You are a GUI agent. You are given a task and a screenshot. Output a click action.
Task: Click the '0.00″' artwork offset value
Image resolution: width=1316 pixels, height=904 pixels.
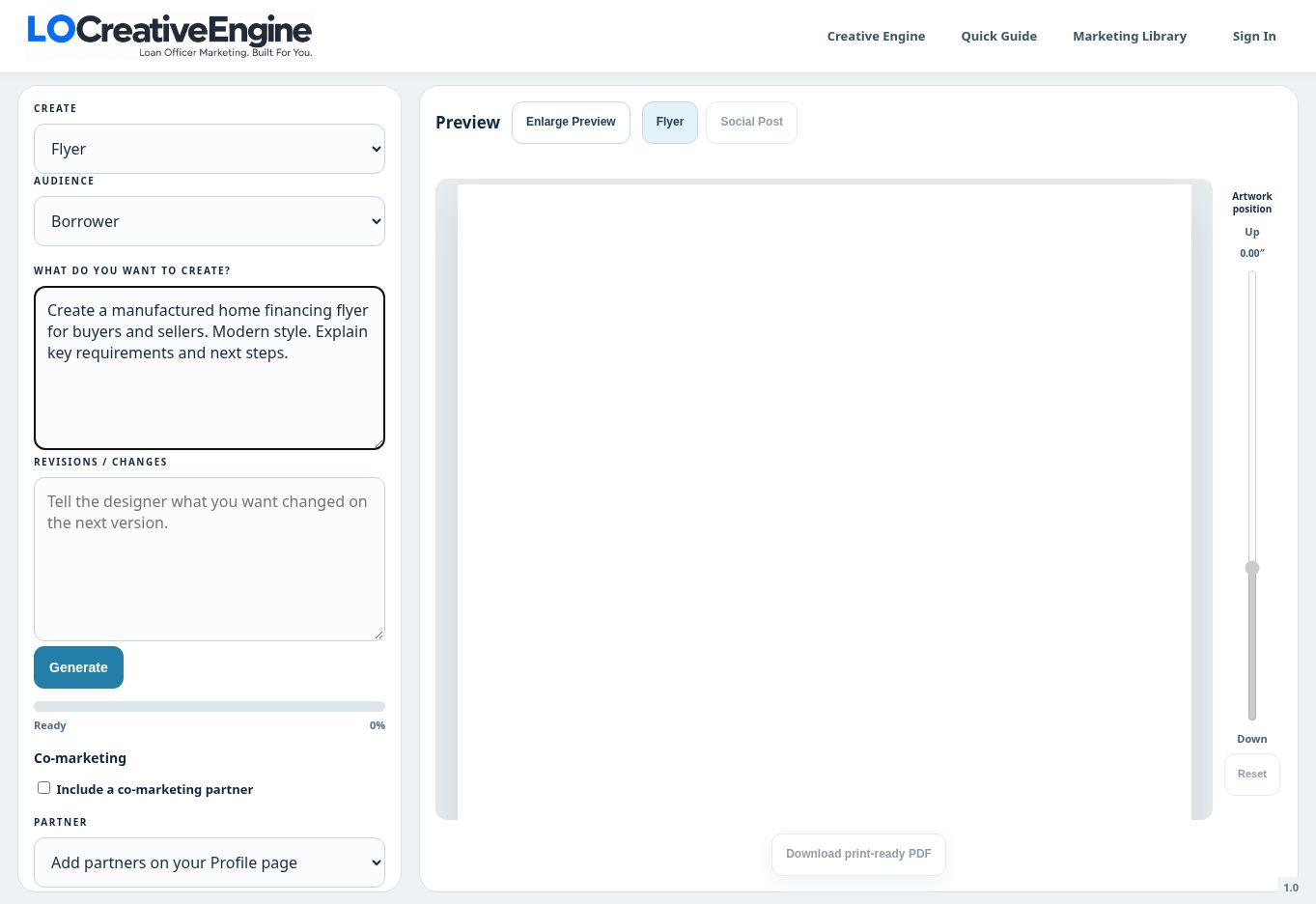(x=1252, y=253)
